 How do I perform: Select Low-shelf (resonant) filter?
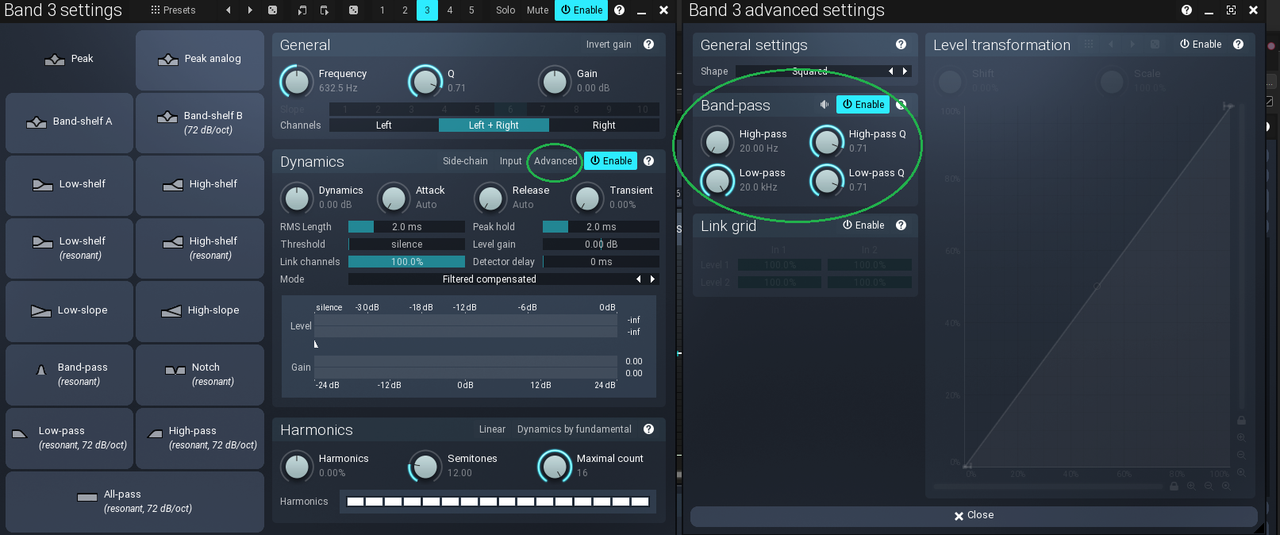(x=69, y=248)
